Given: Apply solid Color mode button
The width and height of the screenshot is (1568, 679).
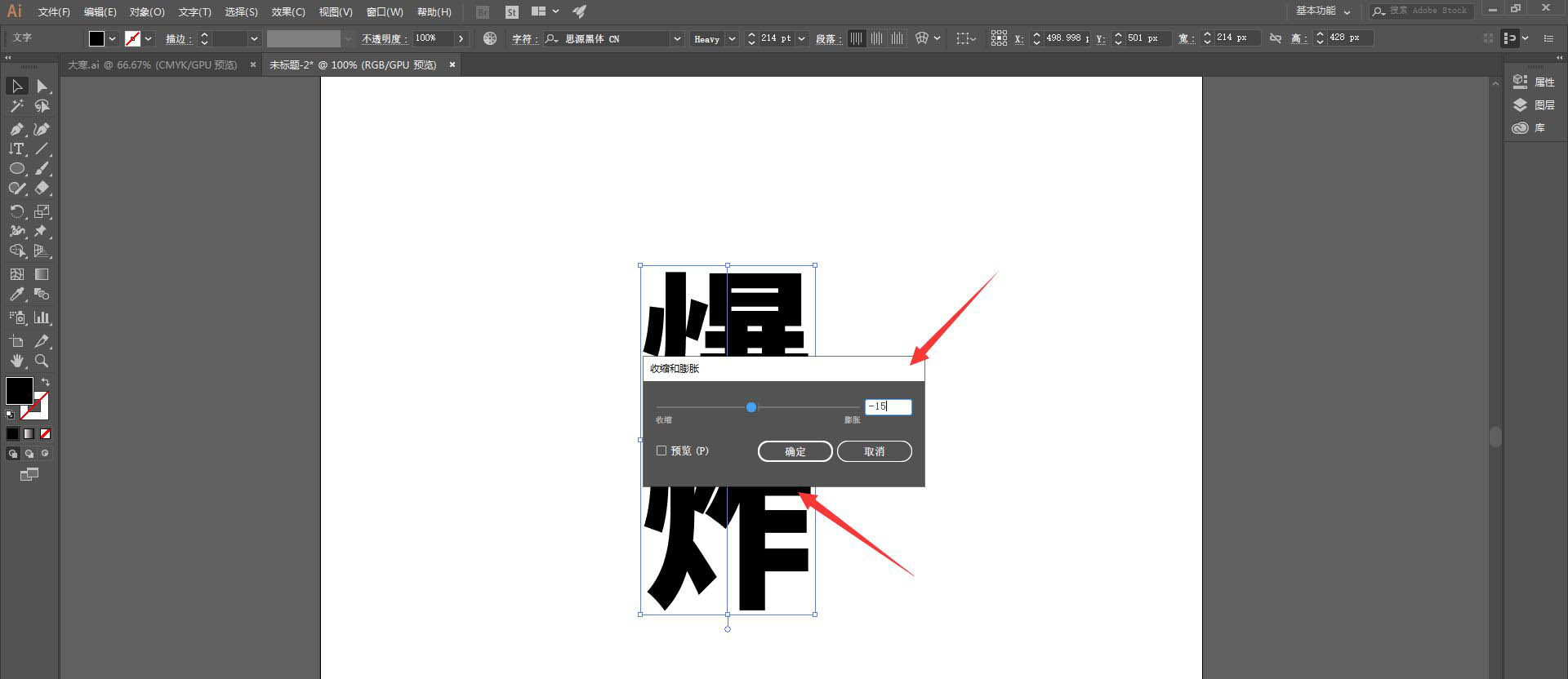Looking at the screenshot, I should point(12,433).
